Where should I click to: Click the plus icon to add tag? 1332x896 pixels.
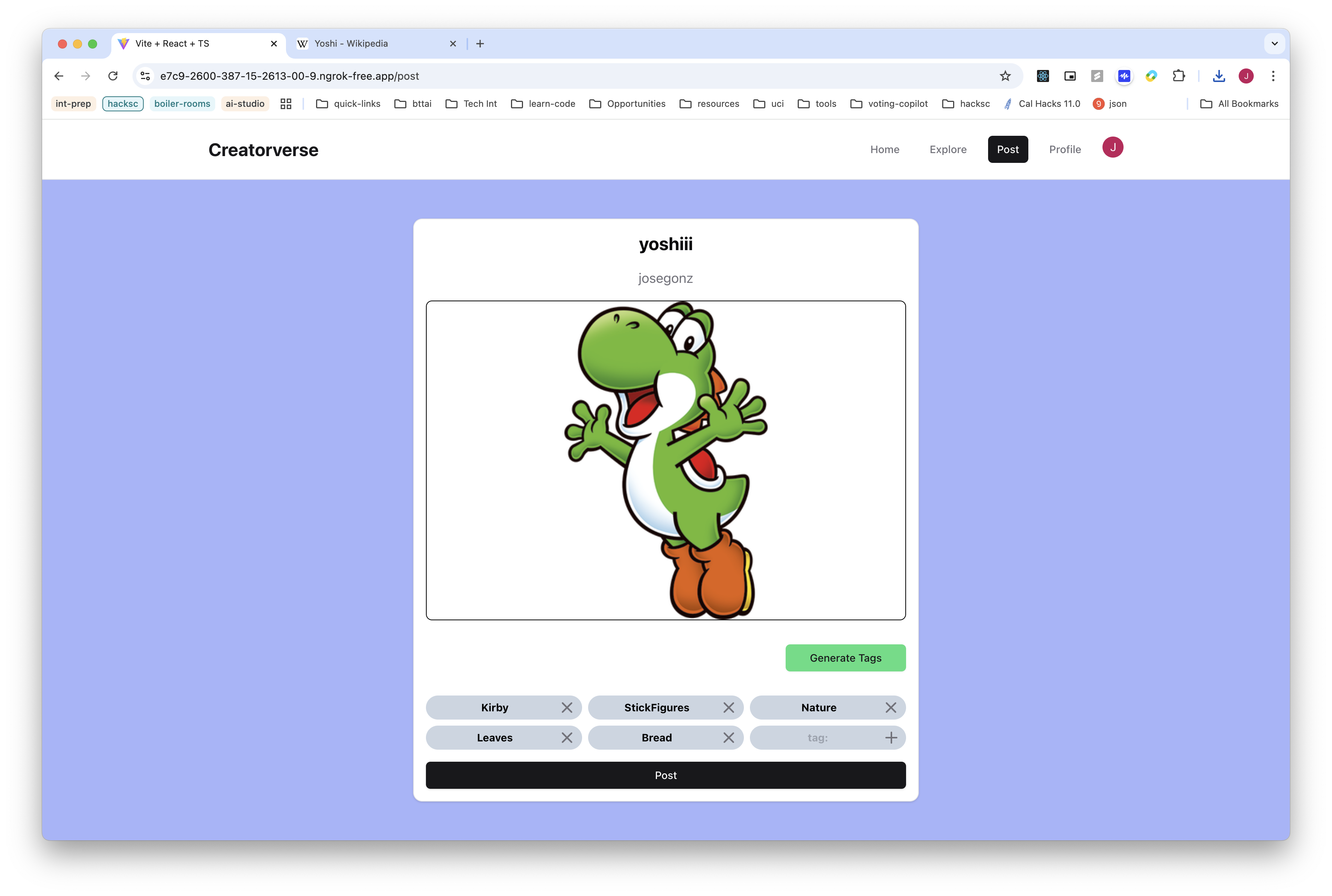(890, 738)
